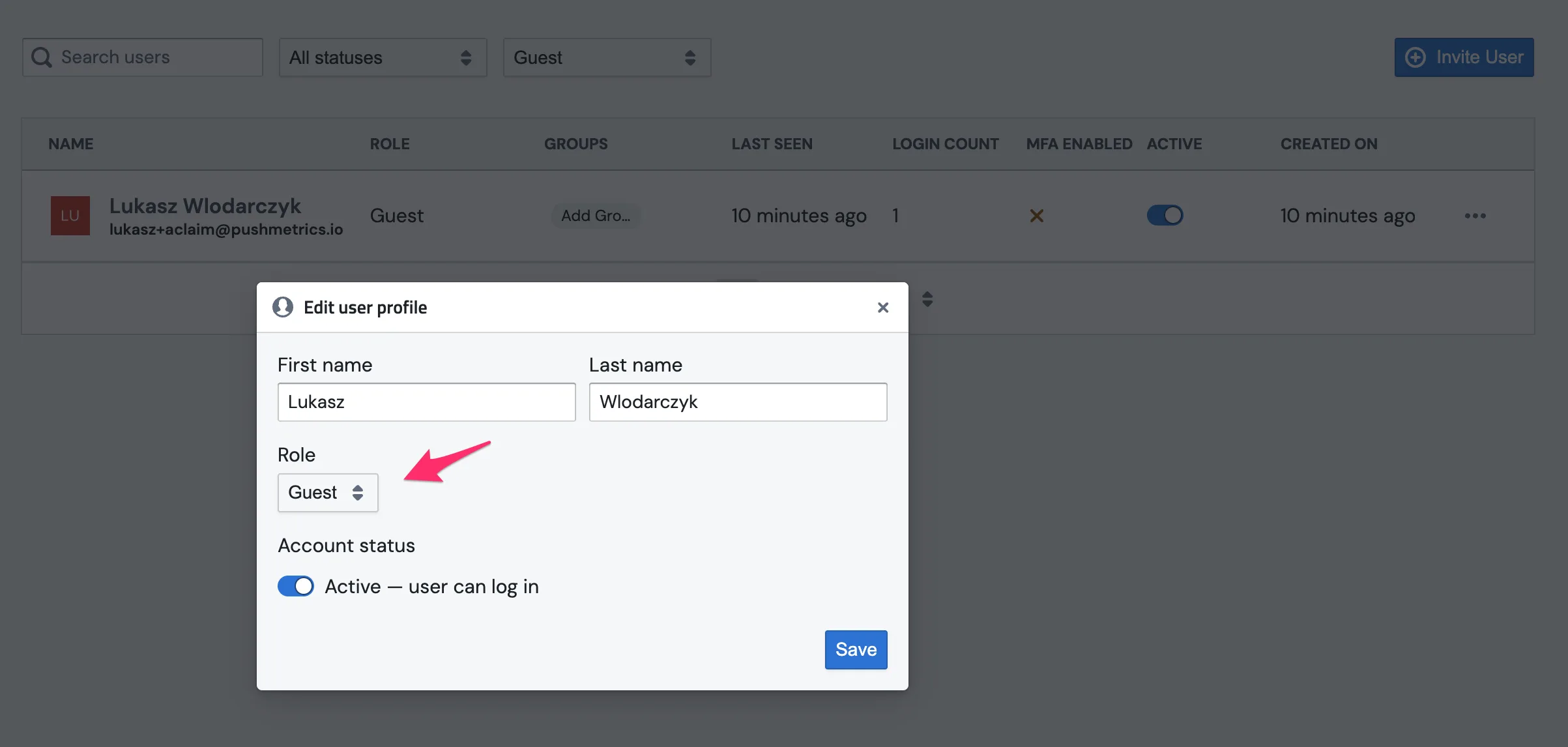Open the three-dot menu for Lukasz Wlodarczyk

[x=1475, y=216]
